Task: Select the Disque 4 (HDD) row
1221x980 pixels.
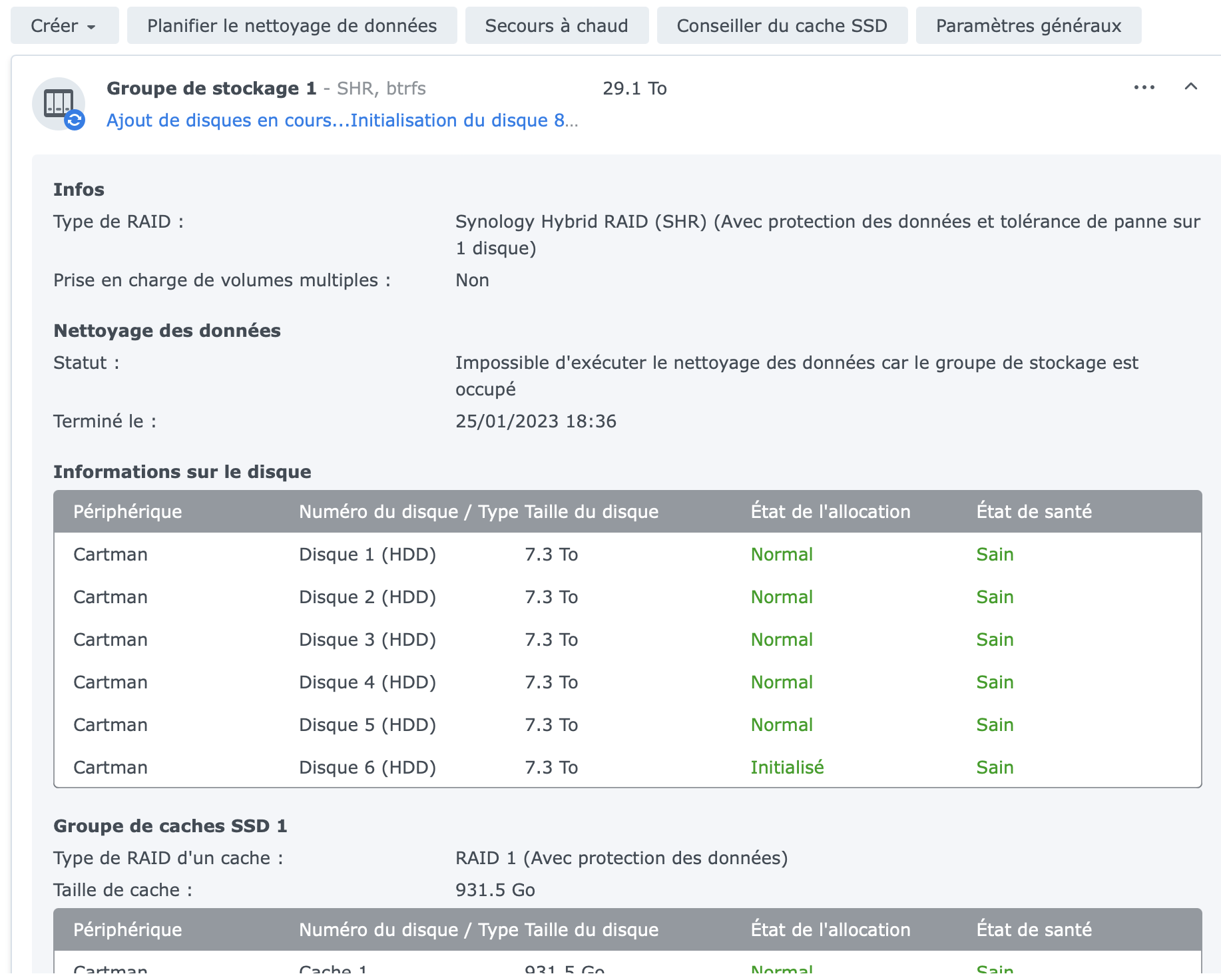Action: point(367,682)
